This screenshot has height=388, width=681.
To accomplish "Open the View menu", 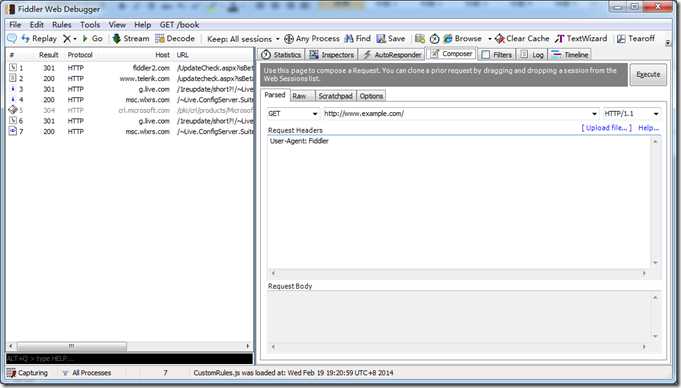I will point(117,25).
